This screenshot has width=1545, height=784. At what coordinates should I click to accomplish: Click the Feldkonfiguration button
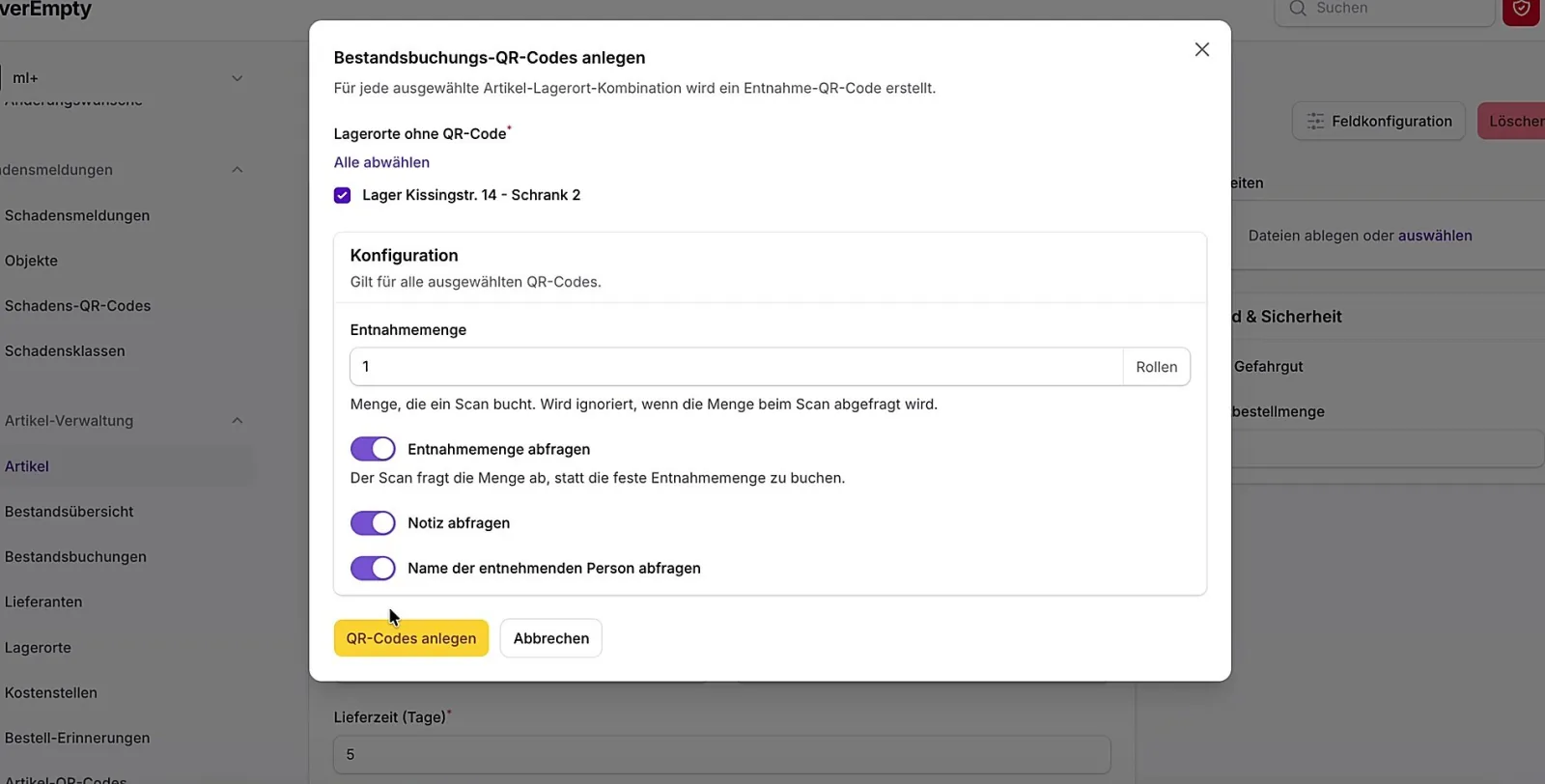[x=1379, y=122]
